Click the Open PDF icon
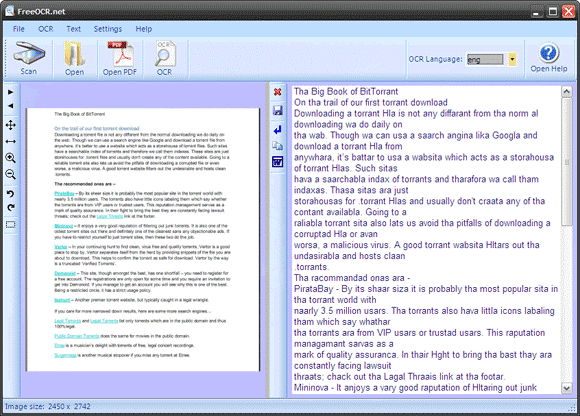The height and width of the screenshot is (416, 580). [120, 59]
